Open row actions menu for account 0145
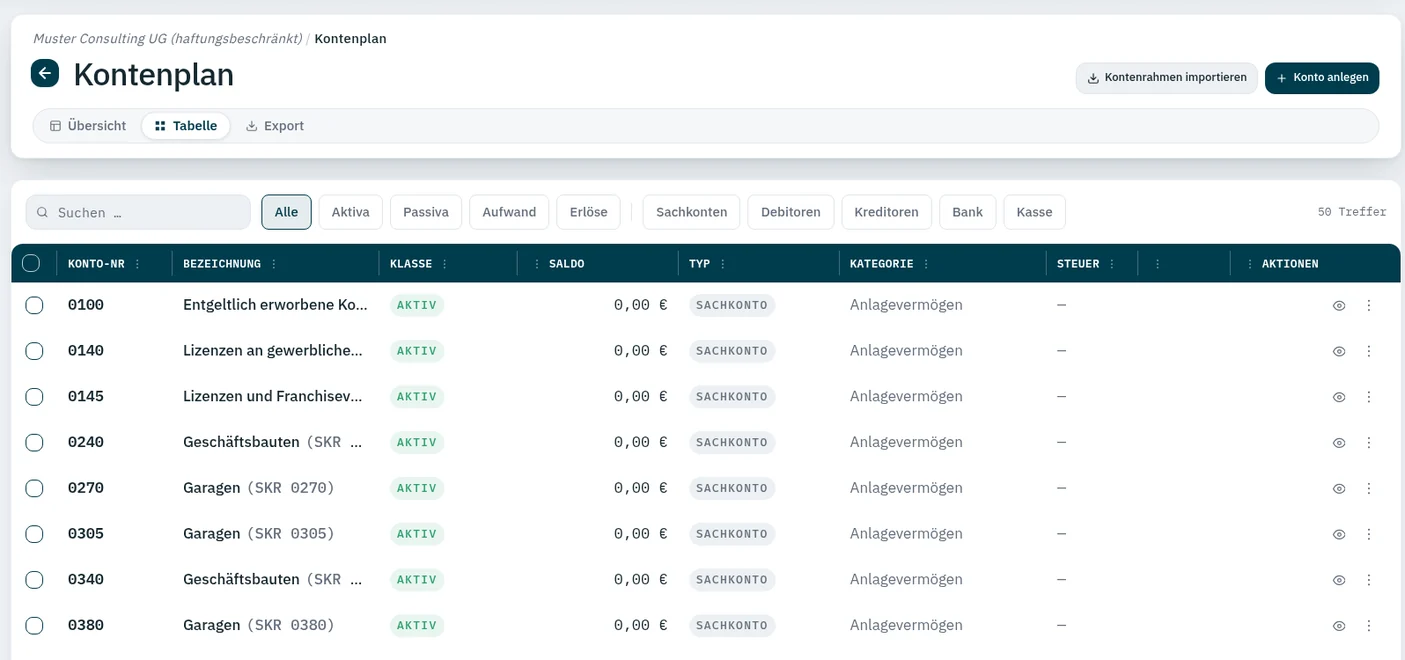Viewport: 1405px width, 660px height. pos(1369,397)
